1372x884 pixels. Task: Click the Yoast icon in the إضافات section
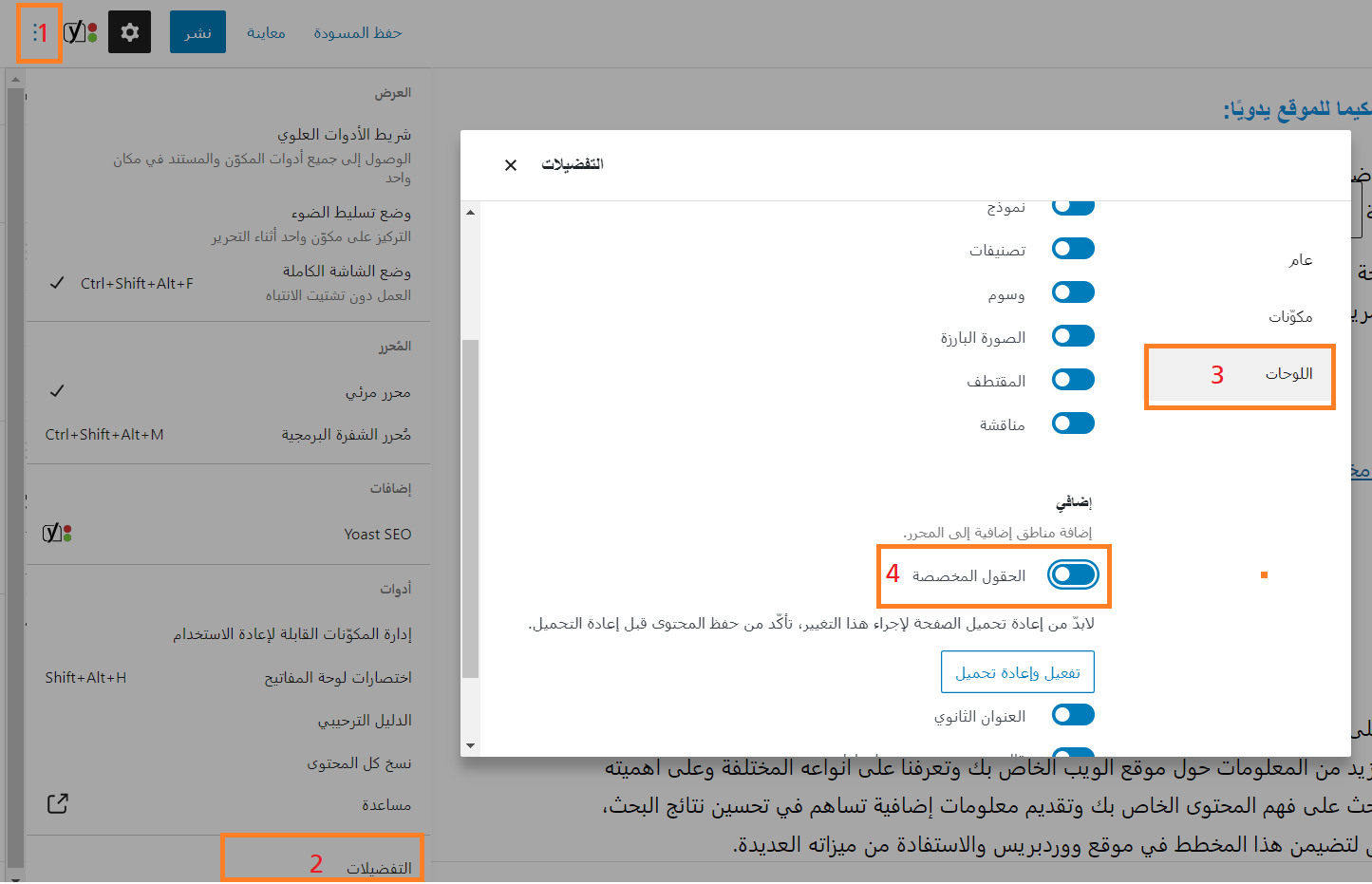coord(57,534)
